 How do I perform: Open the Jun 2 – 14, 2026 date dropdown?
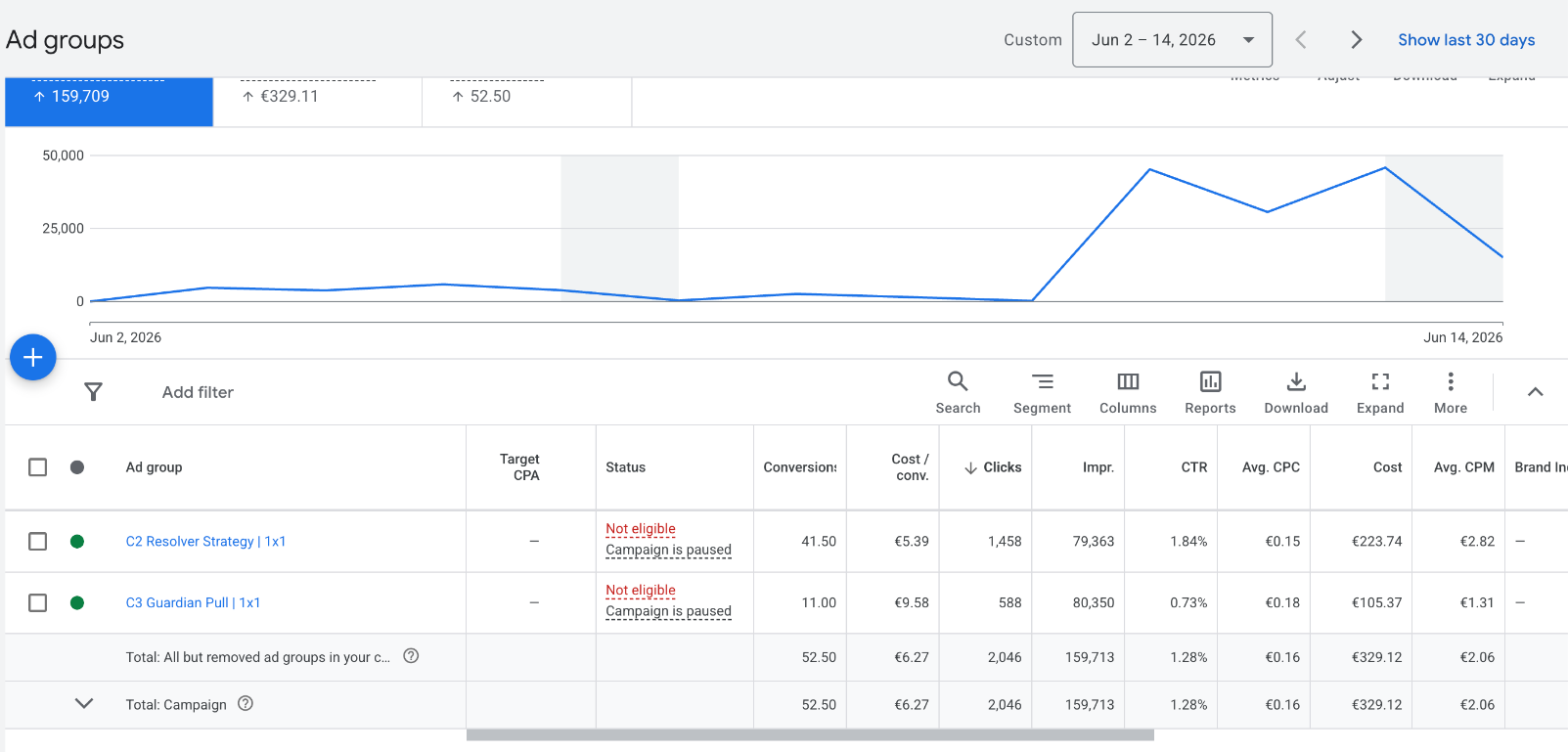1172,40
